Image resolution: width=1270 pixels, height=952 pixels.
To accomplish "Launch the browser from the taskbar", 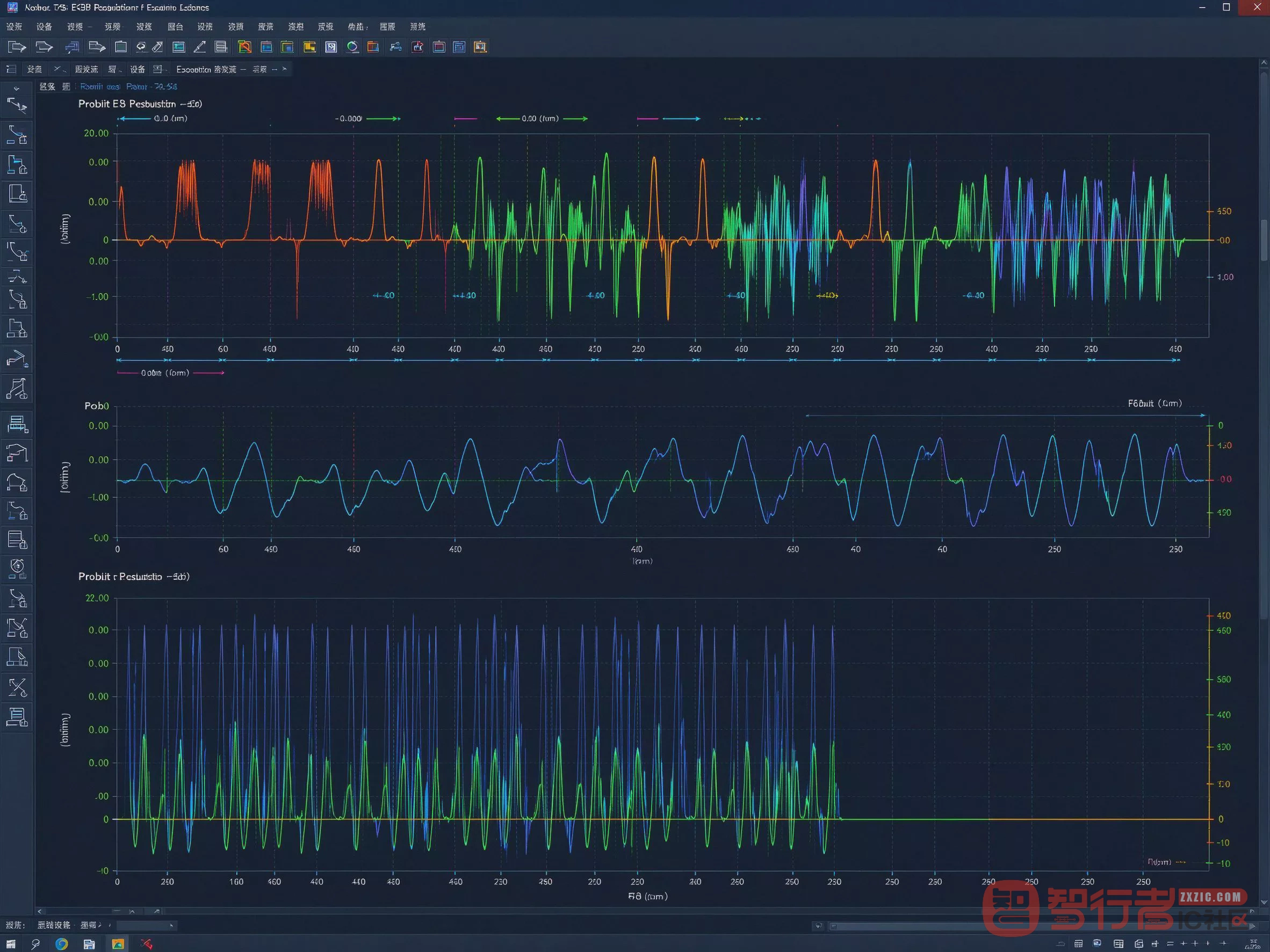I will (61, 944).
